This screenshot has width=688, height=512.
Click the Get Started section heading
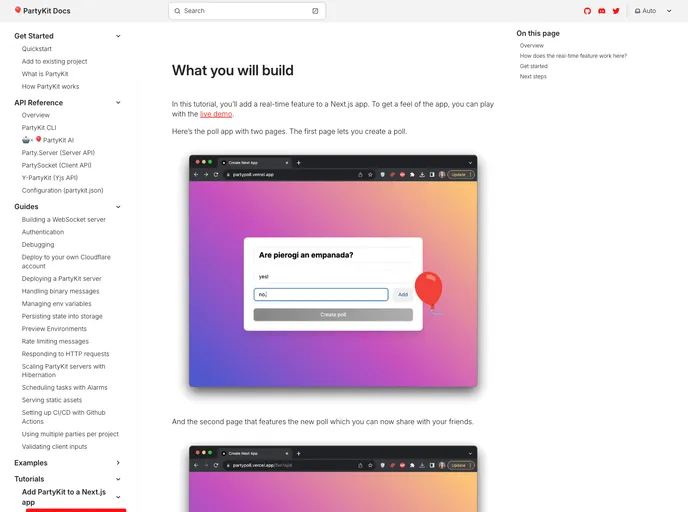(x=34, y=36)
